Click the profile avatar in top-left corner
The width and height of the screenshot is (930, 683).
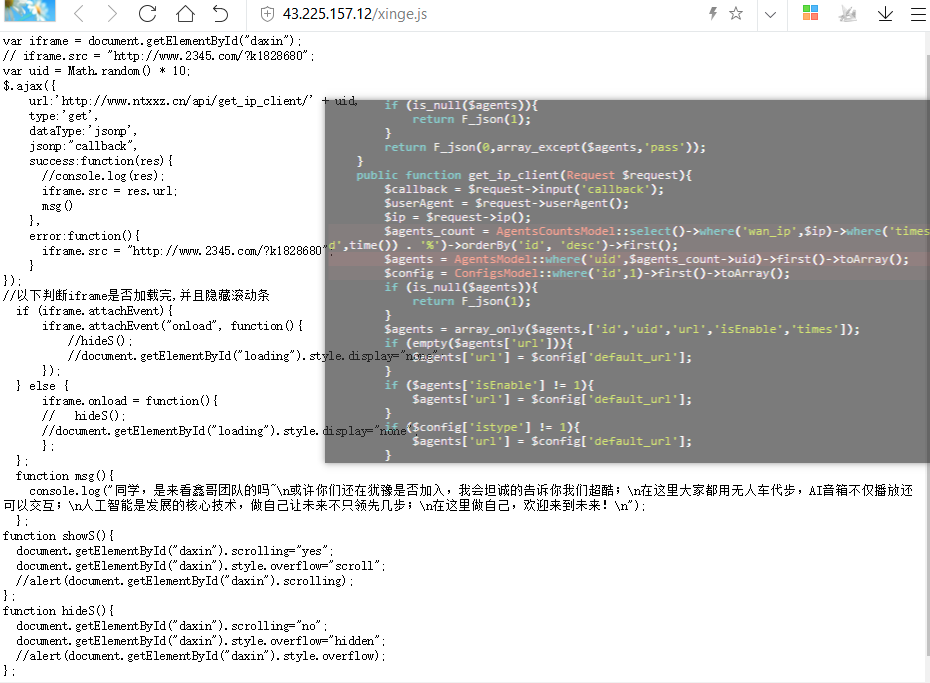pyautogui.click(x=28, y=12)
